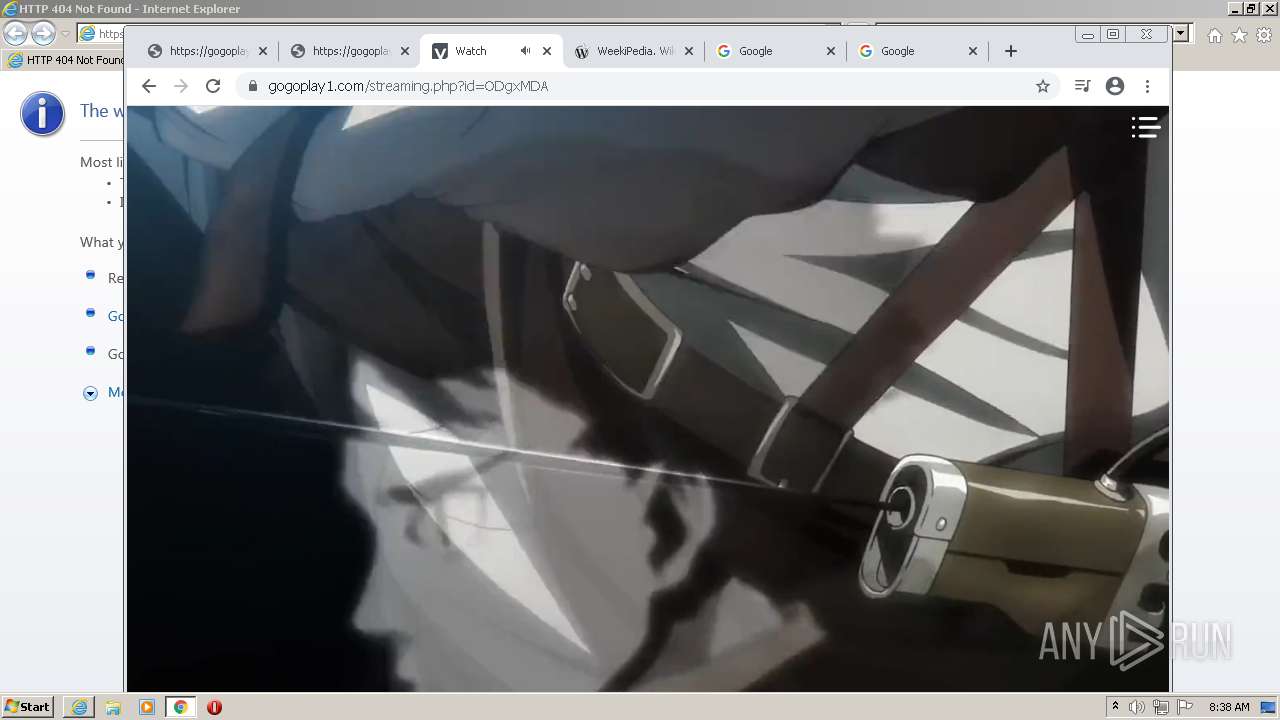This screenshot has height=720, width=1280.
Task: Open the Chrome three-dot menu
Action: (x=1148, y=86)
